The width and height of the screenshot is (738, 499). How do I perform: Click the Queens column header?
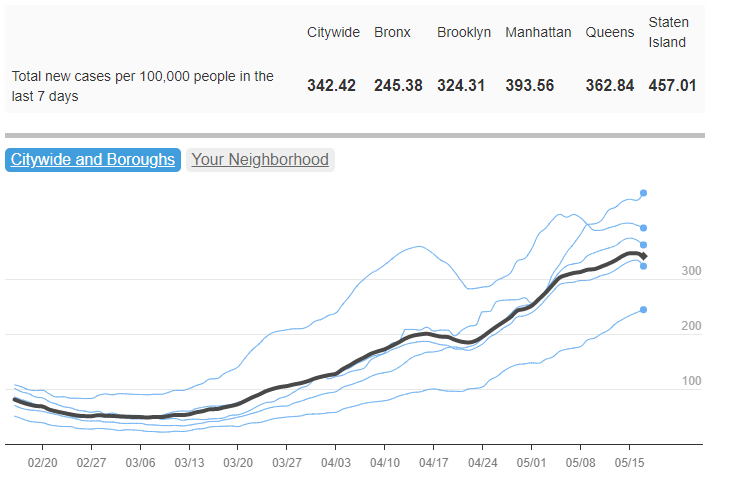coord(610,32)
